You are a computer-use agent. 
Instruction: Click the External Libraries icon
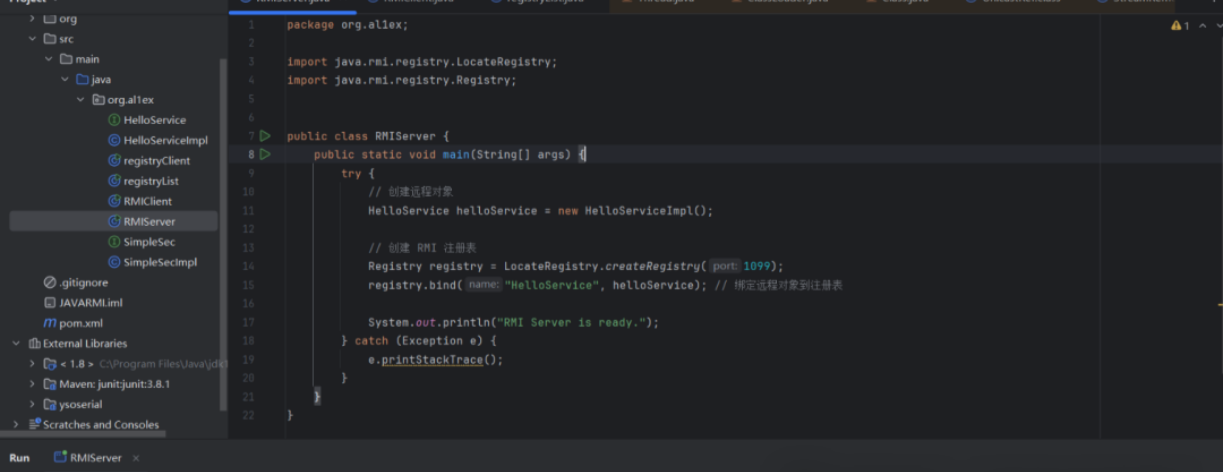coord(34,343)
